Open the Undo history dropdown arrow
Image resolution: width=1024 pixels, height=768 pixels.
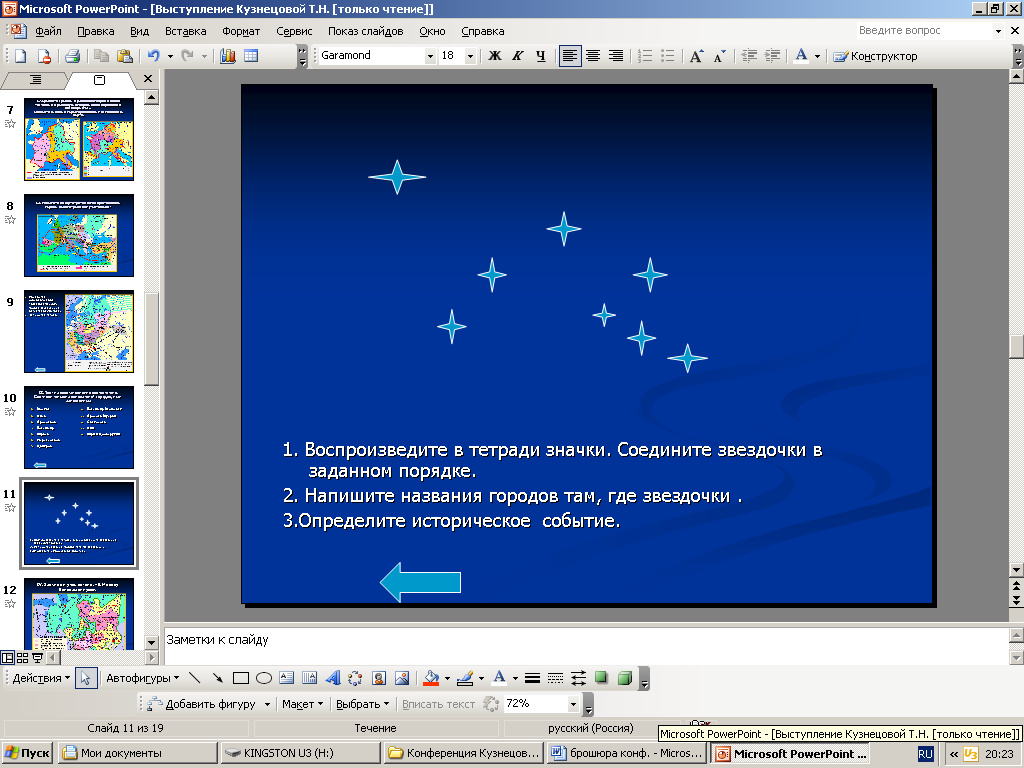pyautogui.click(x=170, y=56)
